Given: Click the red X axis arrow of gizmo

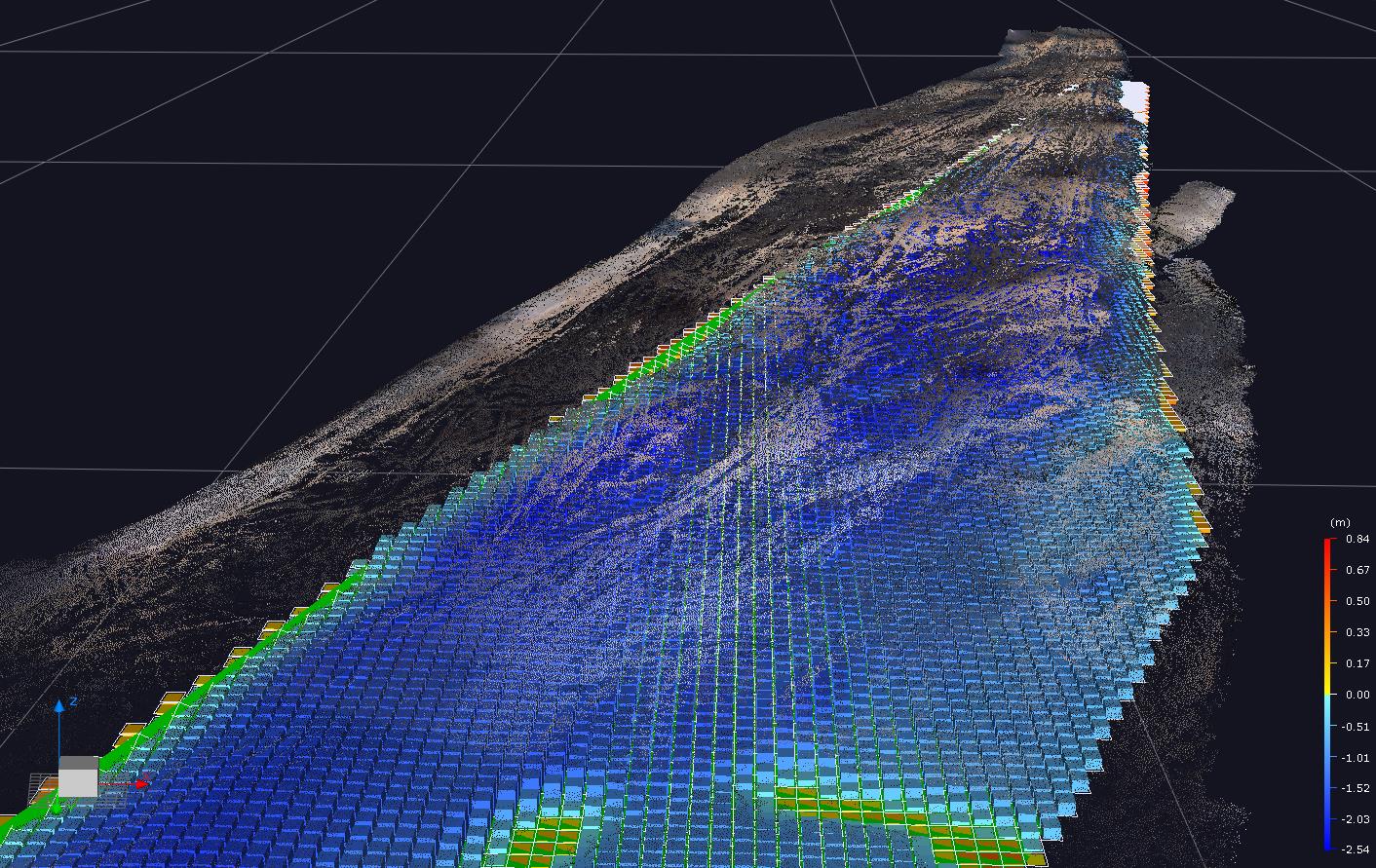Looking at the screenshot, I should tap(142, 783).
